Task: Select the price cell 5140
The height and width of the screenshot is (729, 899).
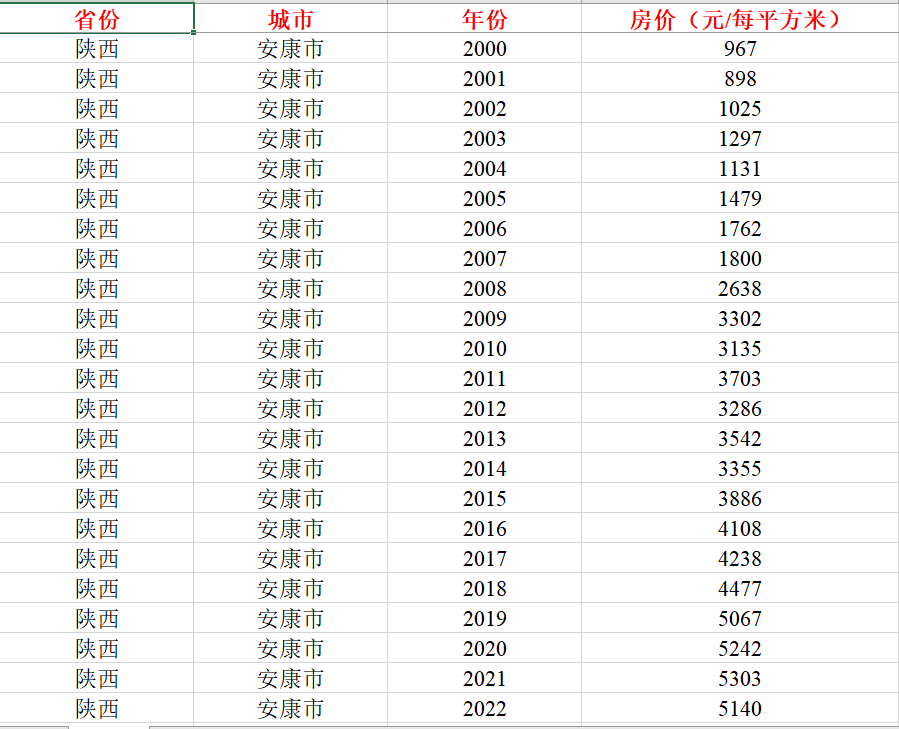Action: (x=740, y=708)
